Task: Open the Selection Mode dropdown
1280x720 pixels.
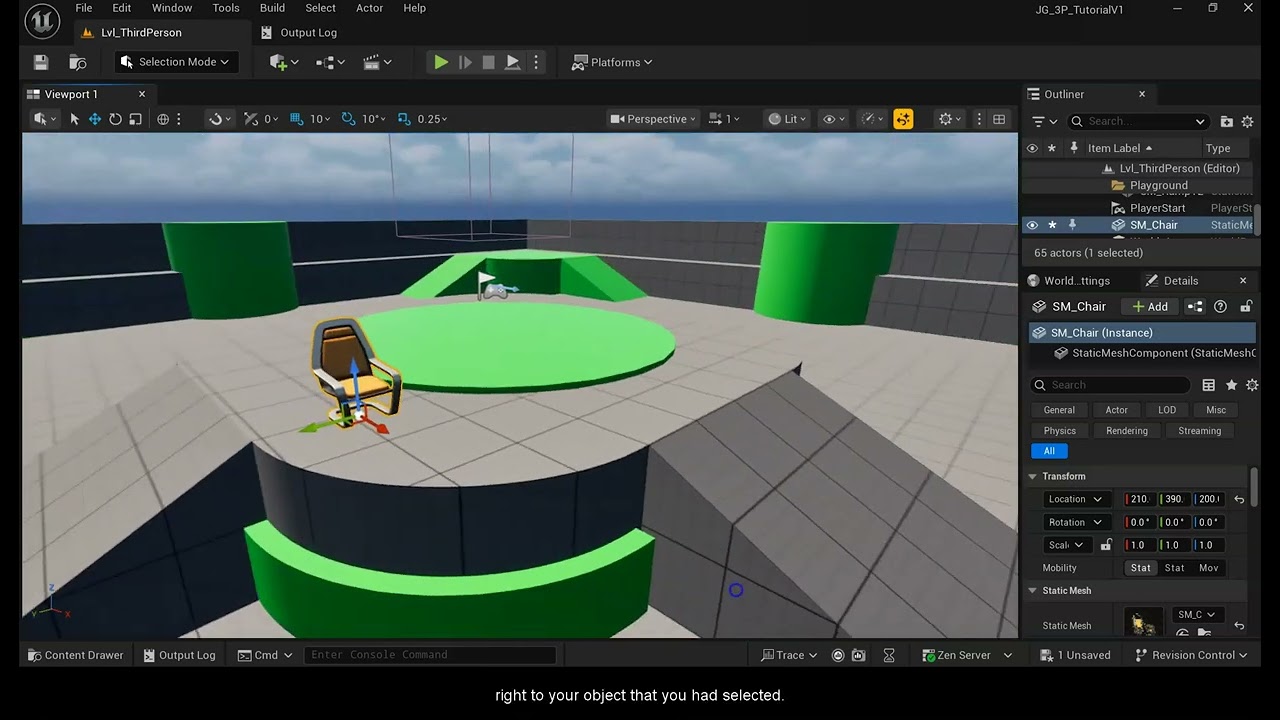Action: point(175,62)
